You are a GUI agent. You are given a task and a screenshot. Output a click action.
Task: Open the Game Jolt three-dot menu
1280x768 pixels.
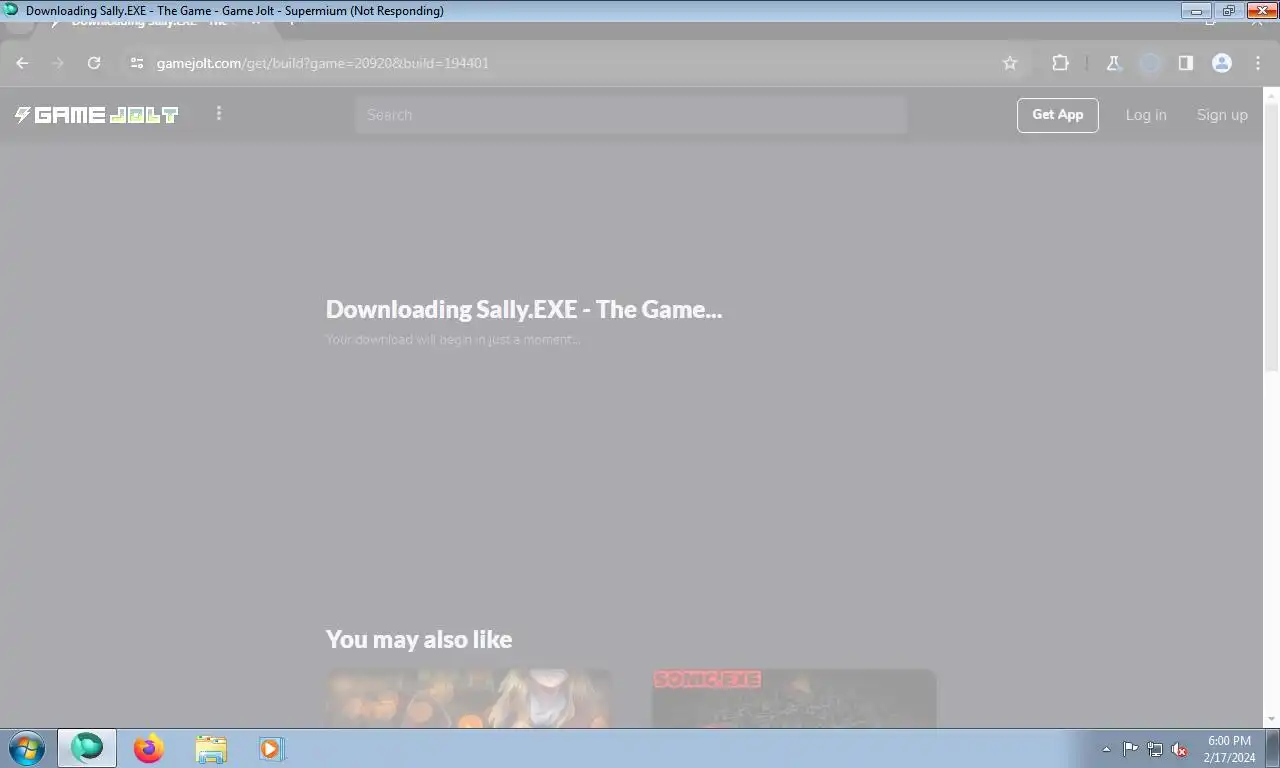(x=219, y=114)
